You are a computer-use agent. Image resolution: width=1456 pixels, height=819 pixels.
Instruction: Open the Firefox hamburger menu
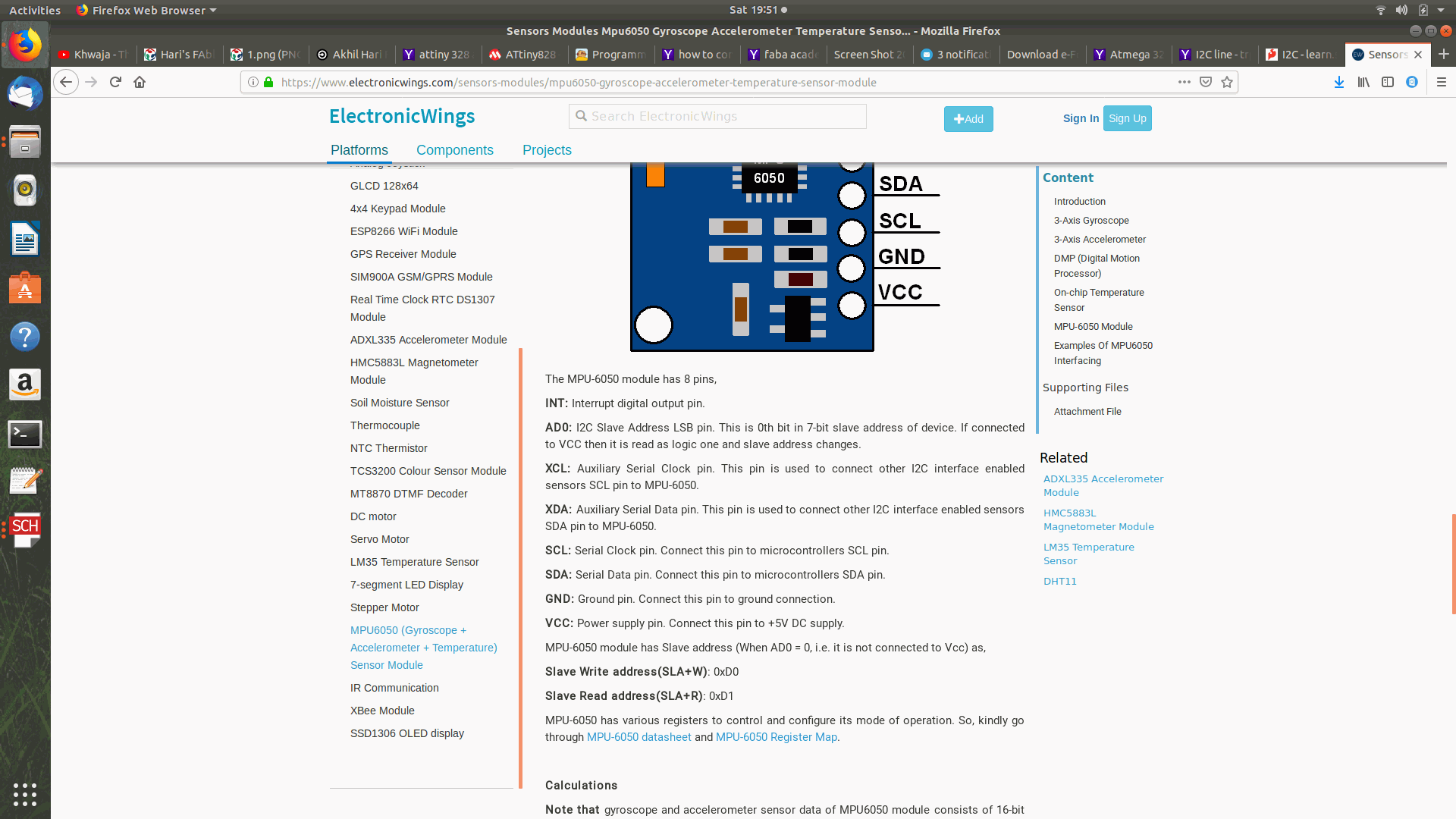pos(1442,82)
